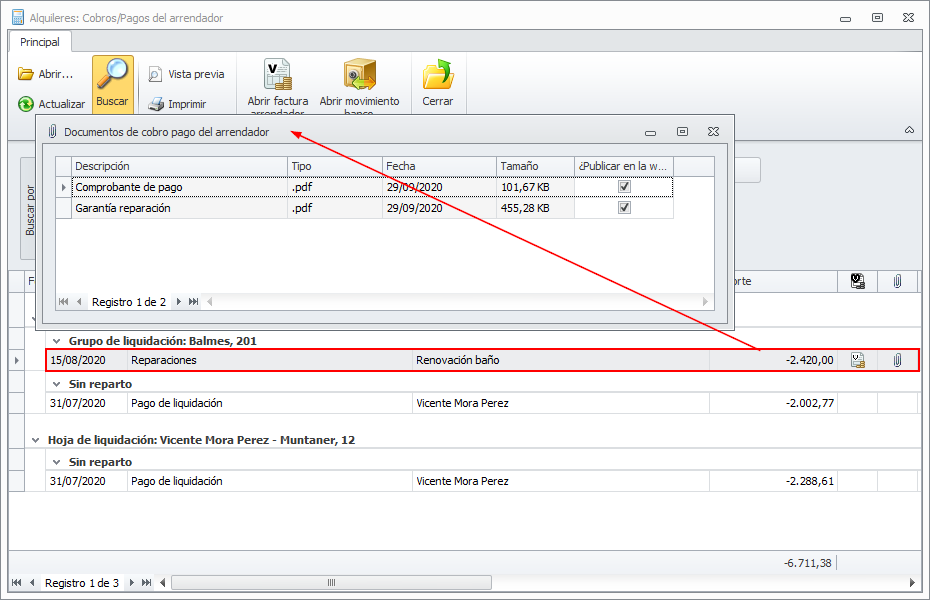Screen dimensions: 930x600
Task: Click the row indicator arrow of Comprobante de pago
Action: 63,187
